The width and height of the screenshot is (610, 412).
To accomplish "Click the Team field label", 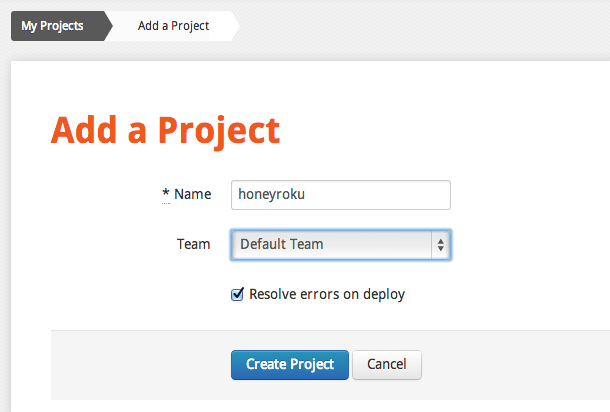I will [x=193, y=244].
